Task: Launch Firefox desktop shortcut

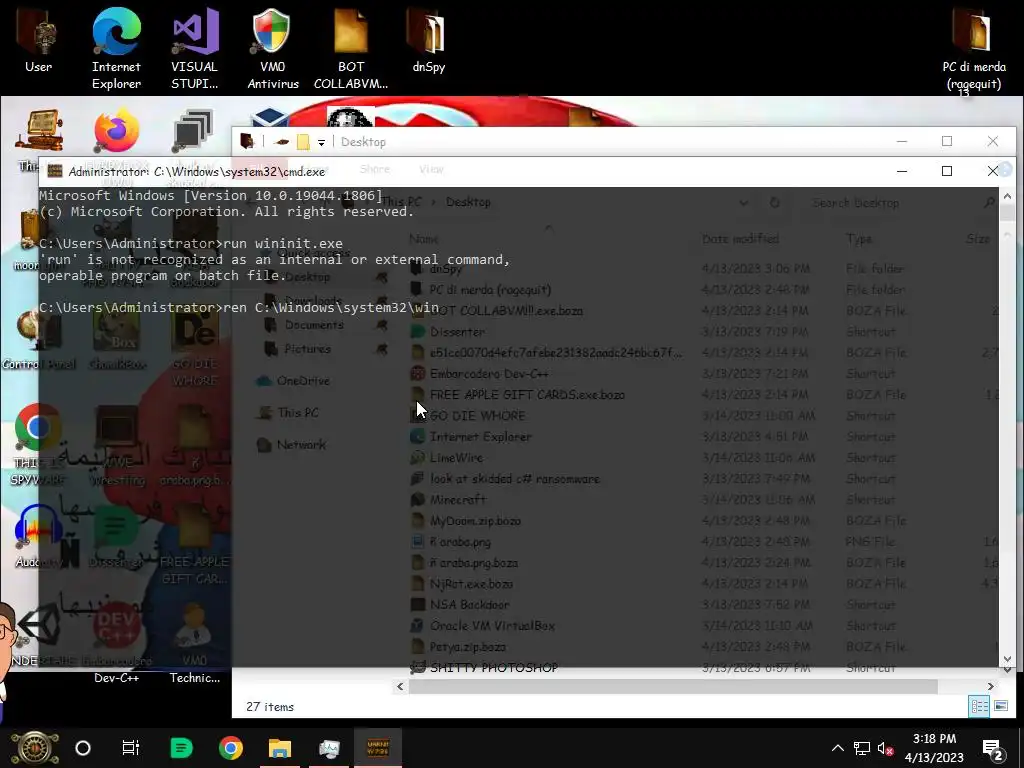Action: [116, 131]
